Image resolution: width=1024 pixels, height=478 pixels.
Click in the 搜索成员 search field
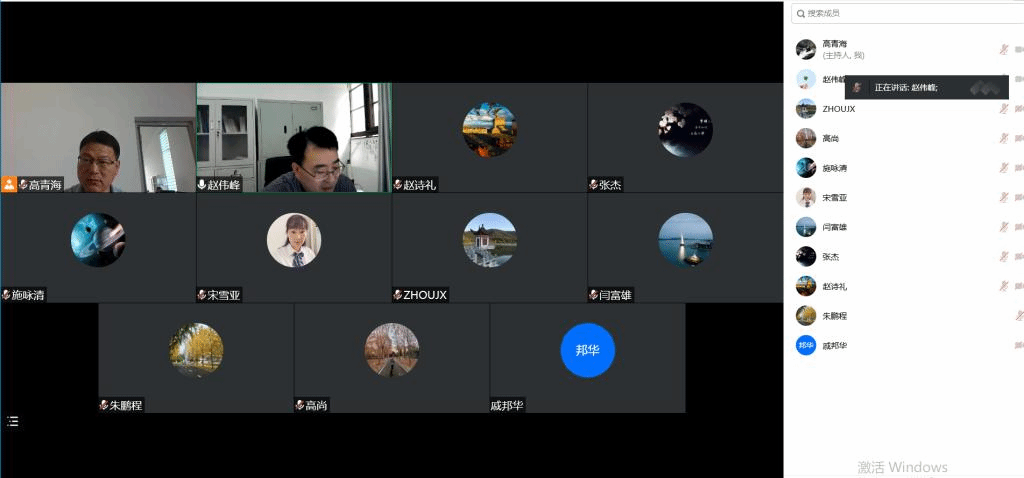click(900, 13)
